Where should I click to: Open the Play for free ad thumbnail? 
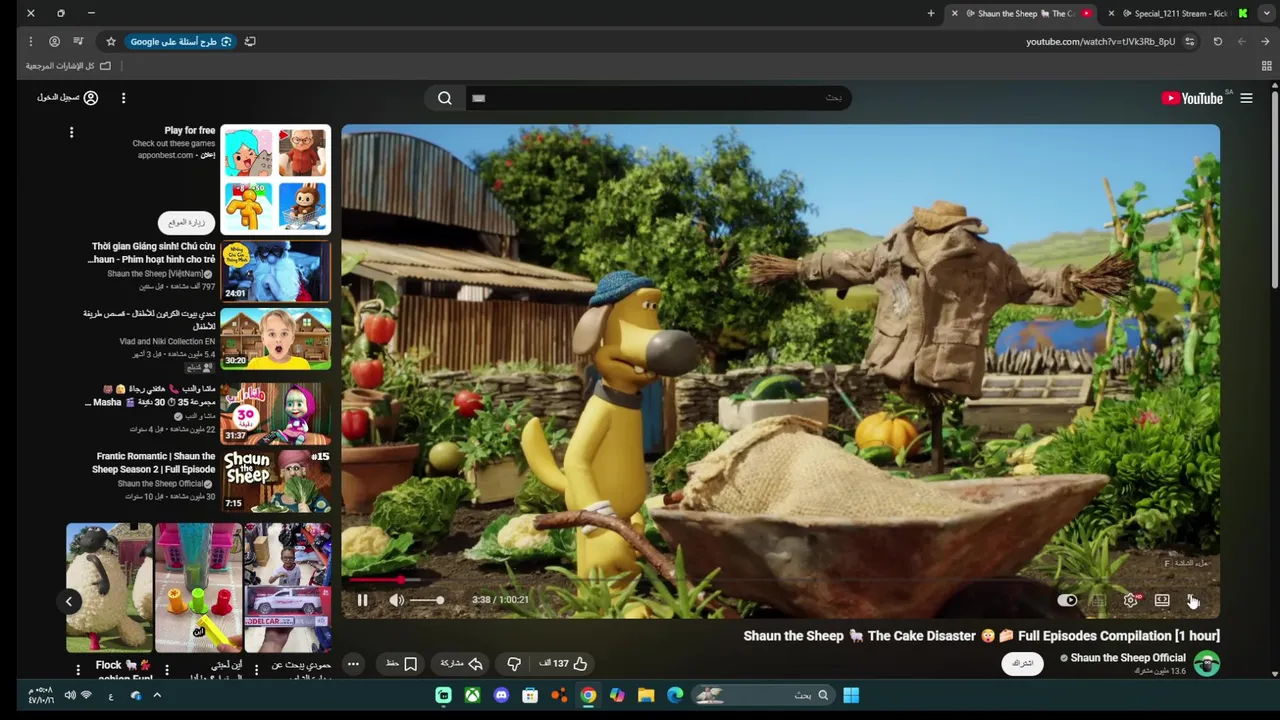(275, 180)
